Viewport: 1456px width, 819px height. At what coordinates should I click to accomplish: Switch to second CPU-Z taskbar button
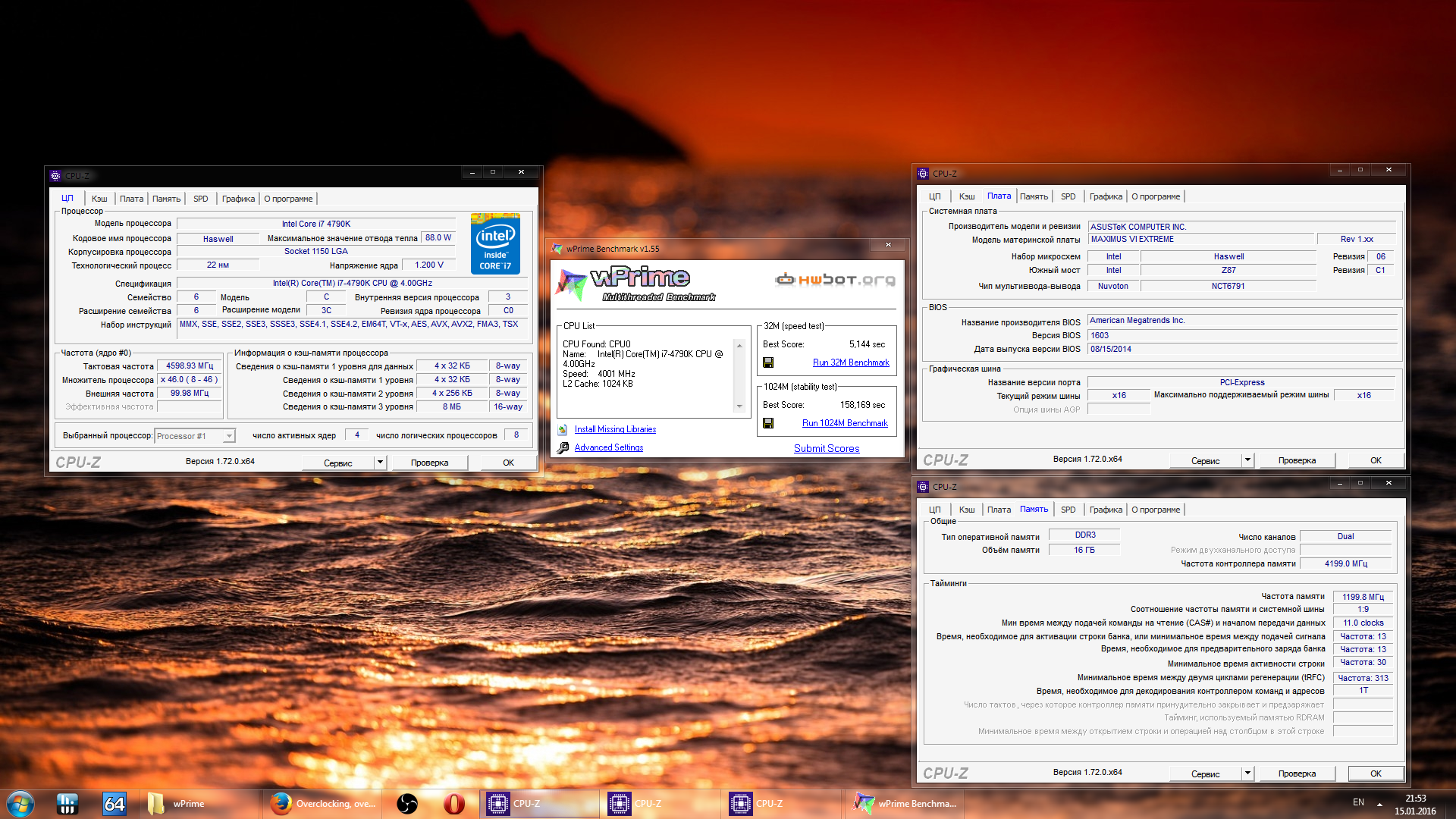tap(661, 804)
